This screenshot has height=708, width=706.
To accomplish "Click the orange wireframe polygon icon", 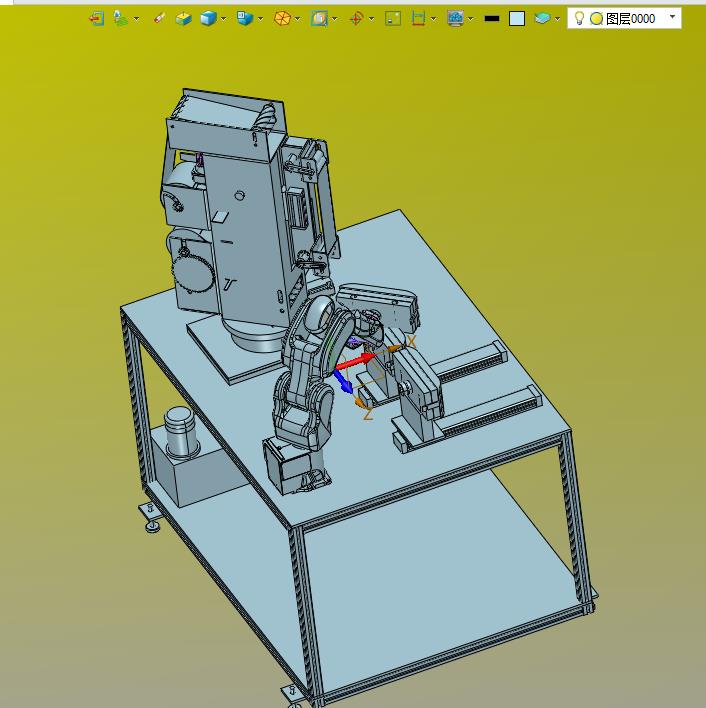I will coord(283,19).
